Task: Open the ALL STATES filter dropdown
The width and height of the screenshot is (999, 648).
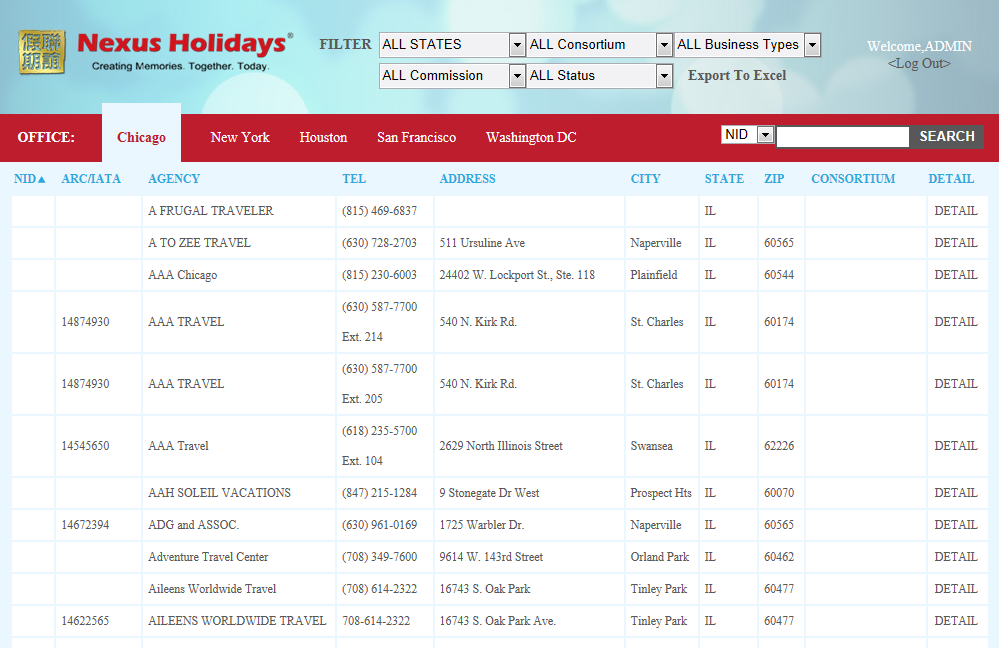Action: (452, 45)
